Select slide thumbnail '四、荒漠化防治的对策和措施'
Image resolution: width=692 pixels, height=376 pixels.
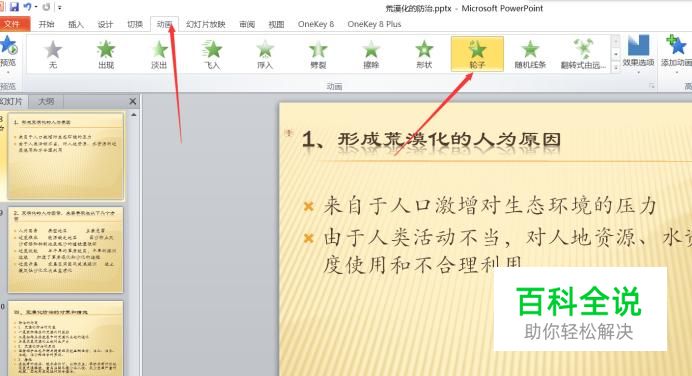click(x=66, y=339)
